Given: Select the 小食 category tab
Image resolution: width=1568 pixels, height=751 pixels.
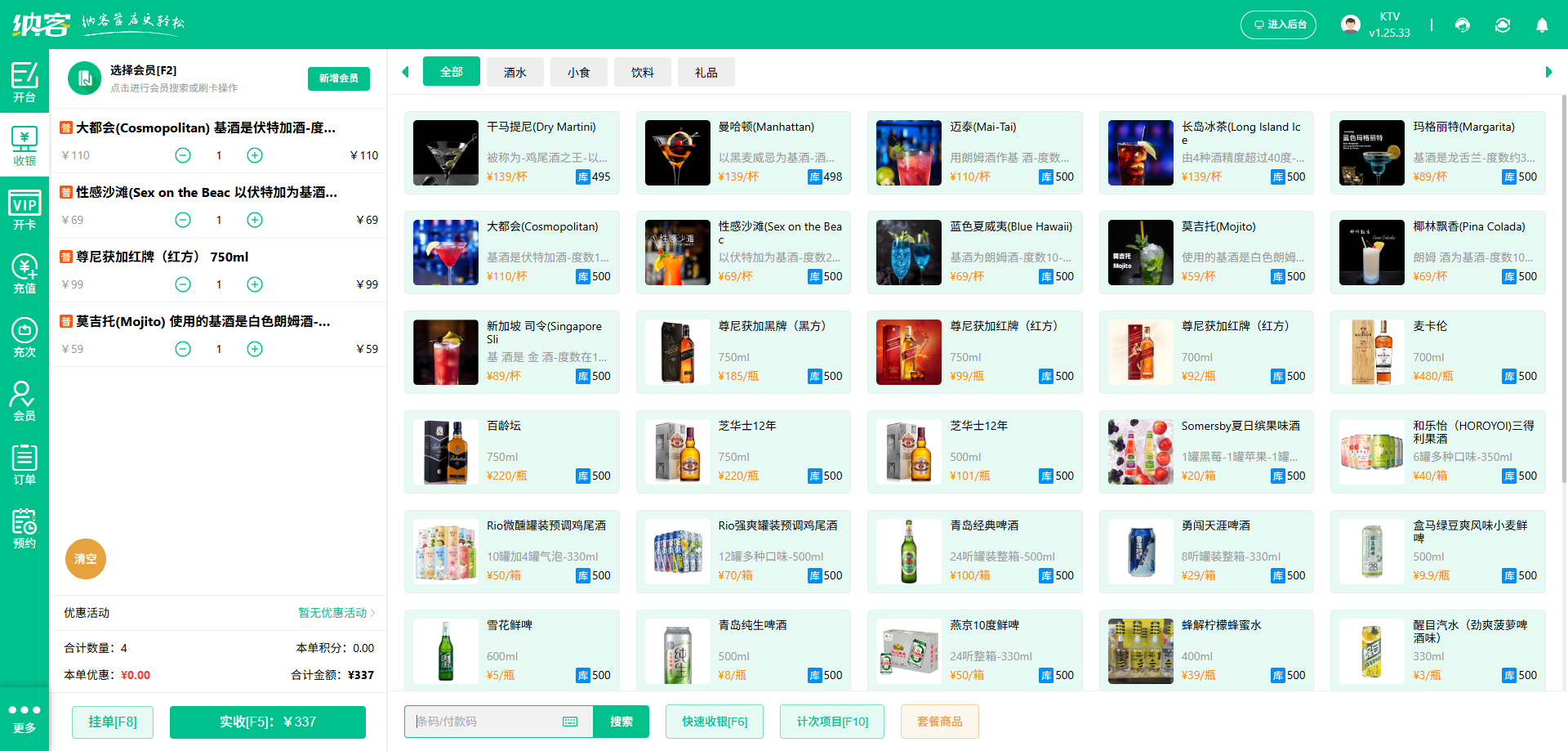Looking at the screenshot, I should click(x=579, y=73).
